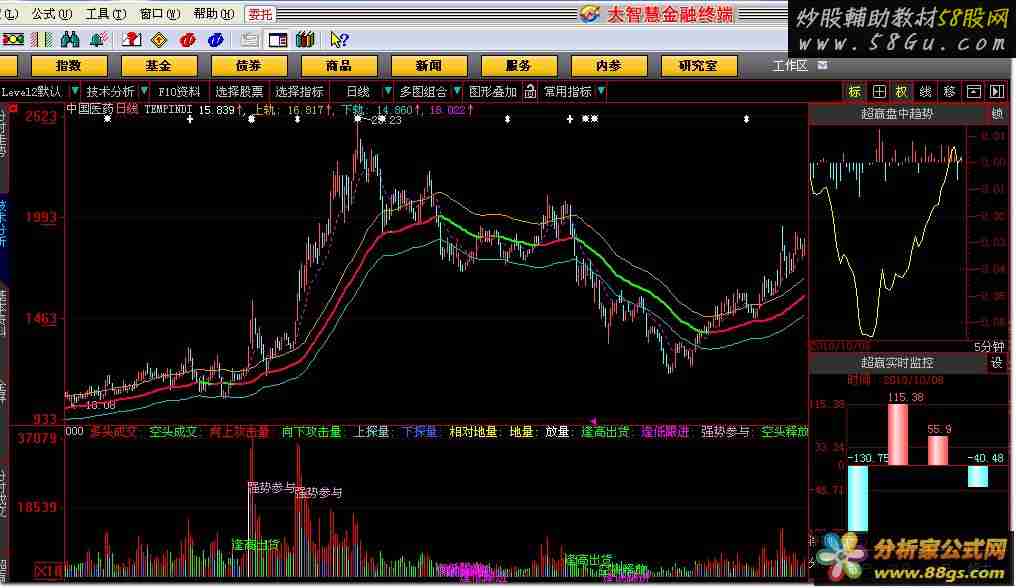Switch to the 指数 tab
Screen dimensions: 1016x588
(69, 65)
